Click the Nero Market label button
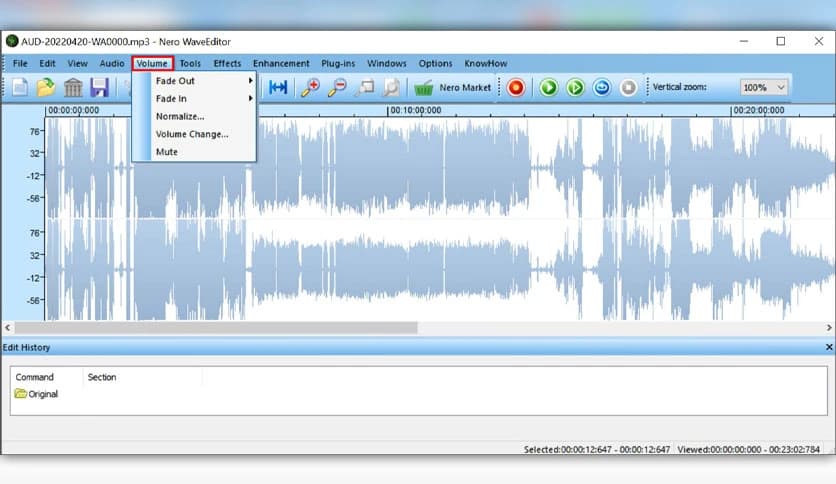Image resolution: width=836 pixels, height=484 pixels. click(465, 87)
